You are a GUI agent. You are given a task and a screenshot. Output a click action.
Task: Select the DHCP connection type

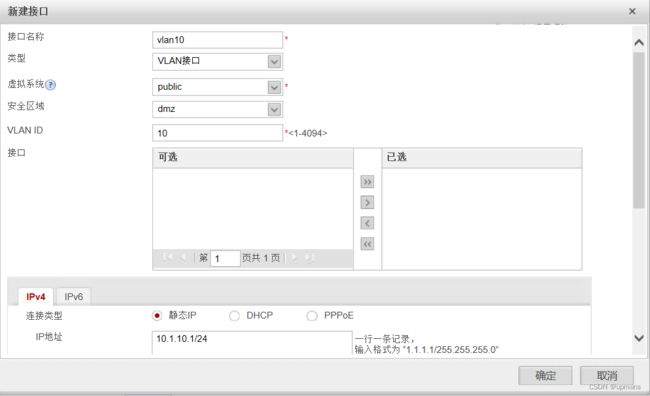[x=234, y=316]
